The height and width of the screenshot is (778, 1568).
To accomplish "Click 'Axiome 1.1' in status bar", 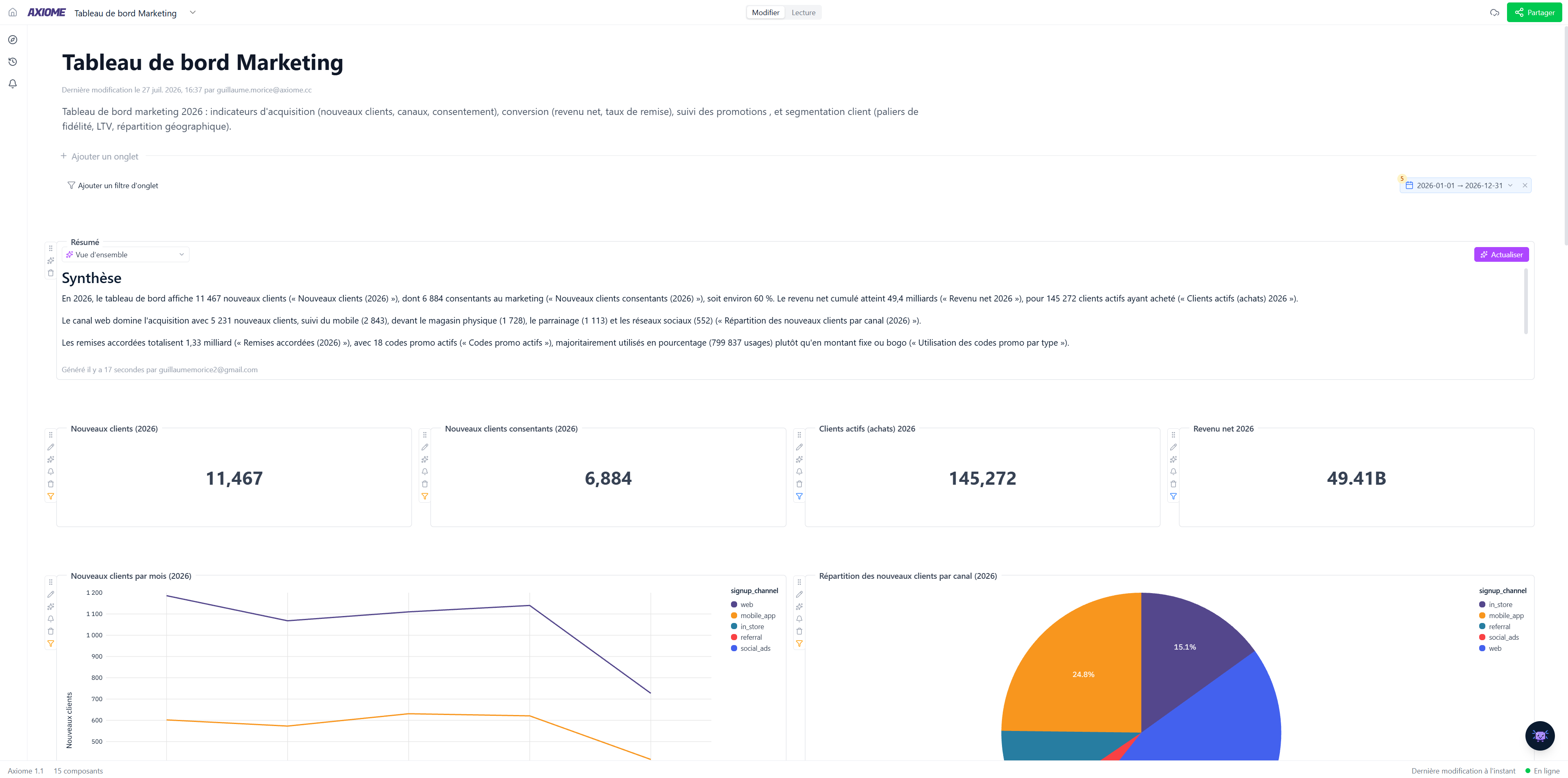I will [25, 771].
